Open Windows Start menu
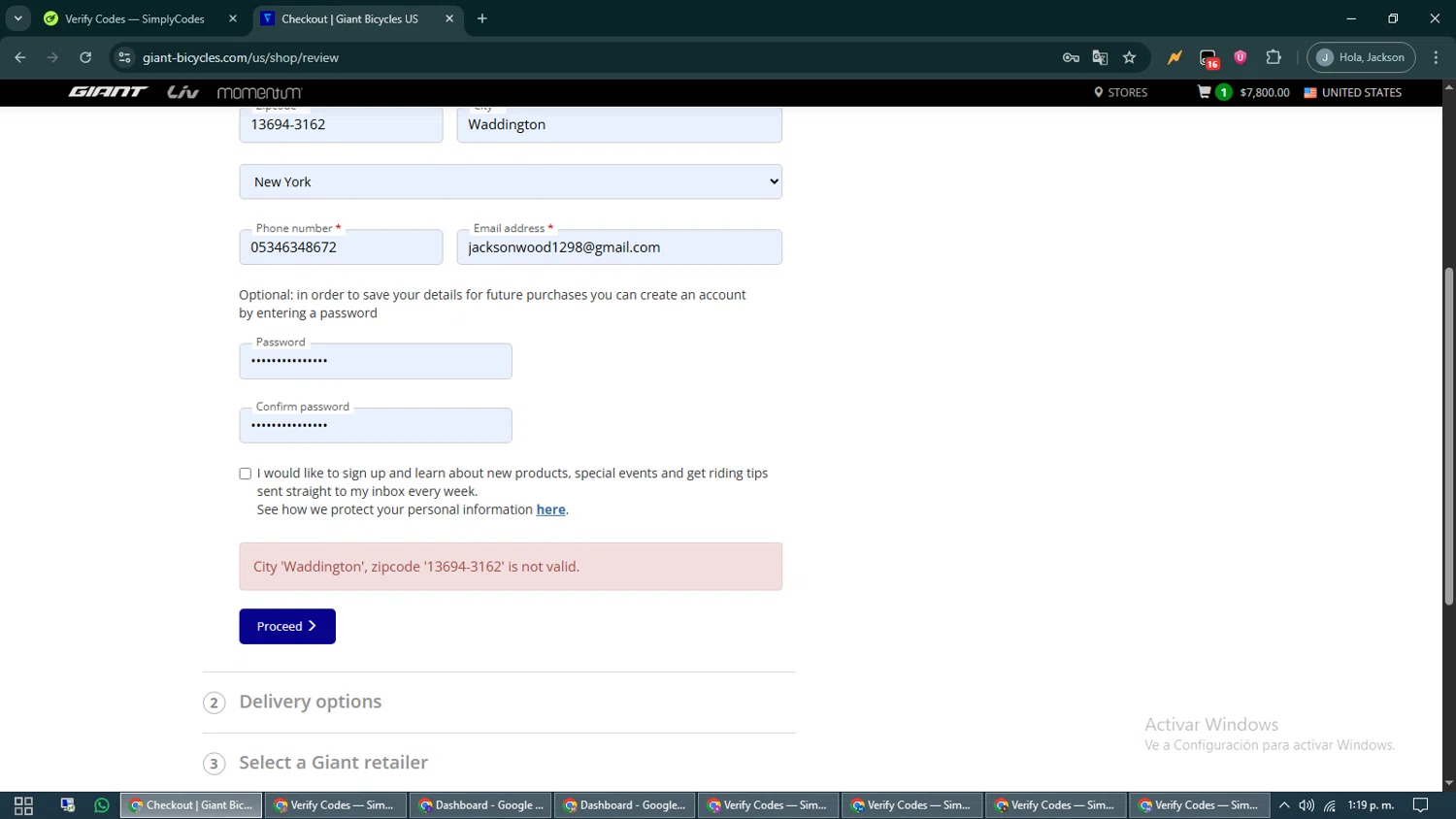 coord(23,805)
